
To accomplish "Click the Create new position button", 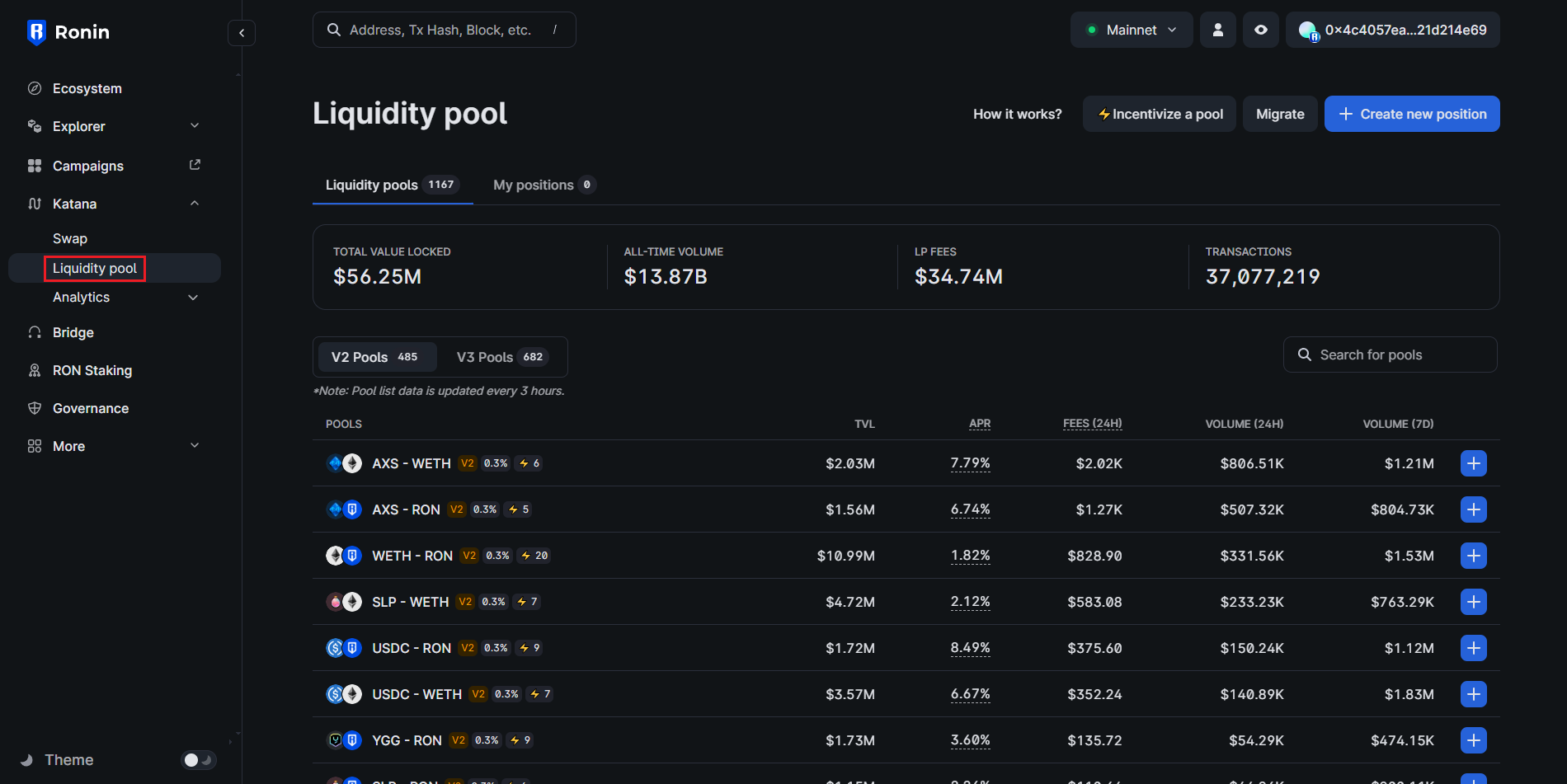I will point(1412,113).
